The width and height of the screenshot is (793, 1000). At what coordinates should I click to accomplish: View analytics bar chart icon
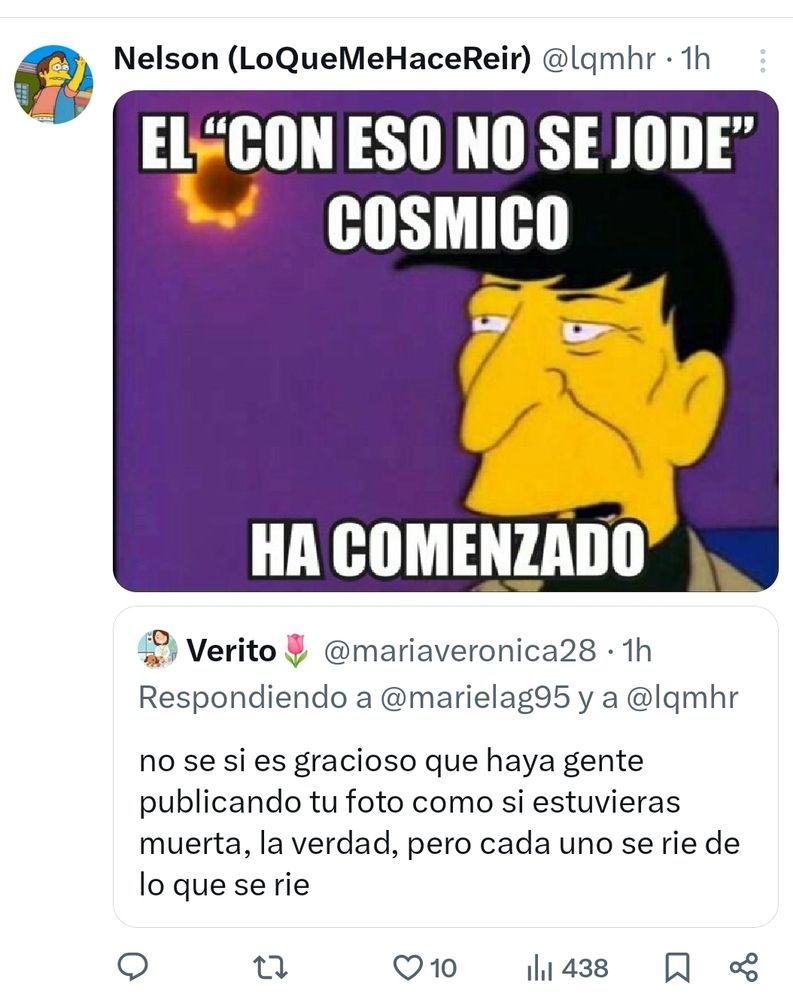point(539,969)
